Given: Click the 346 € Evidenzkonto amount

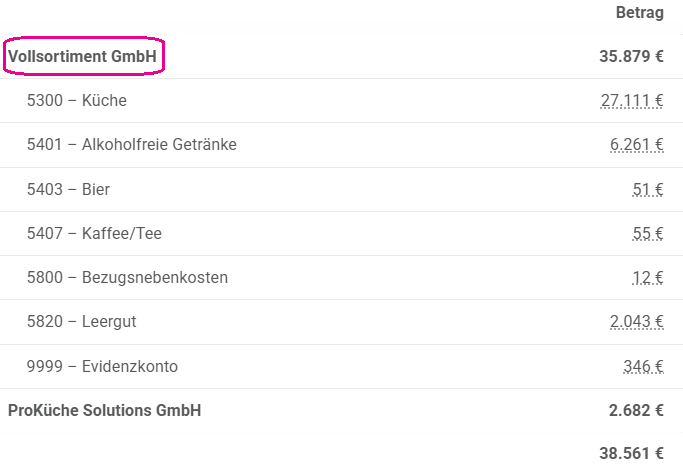Looking at the screenshot, I should (x=643, y=366).
